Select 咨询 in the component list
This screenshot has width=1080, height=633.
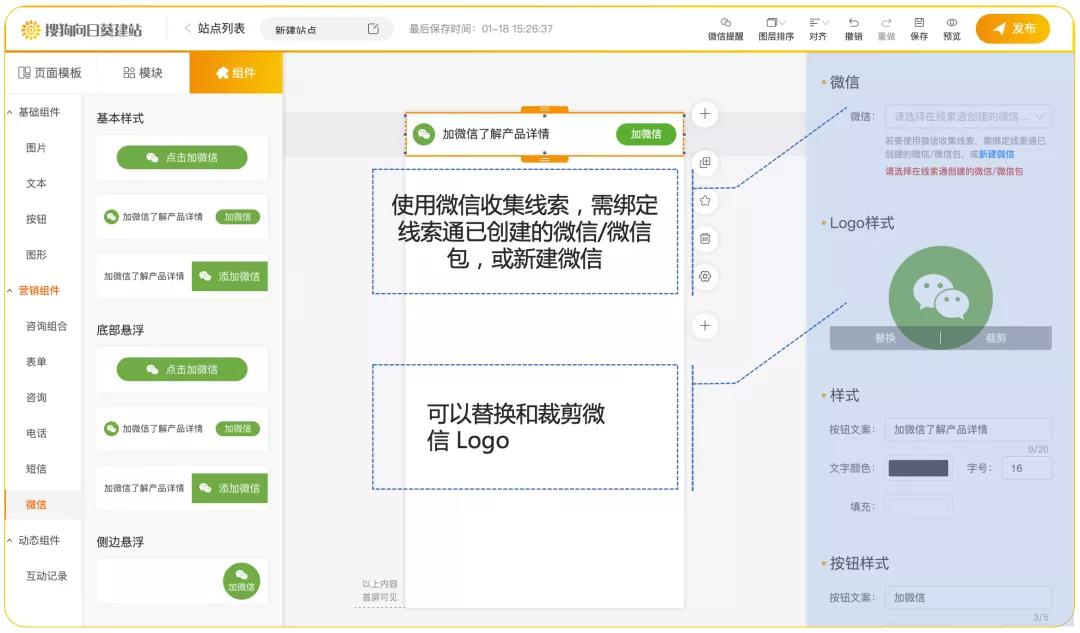click(36, 397)
